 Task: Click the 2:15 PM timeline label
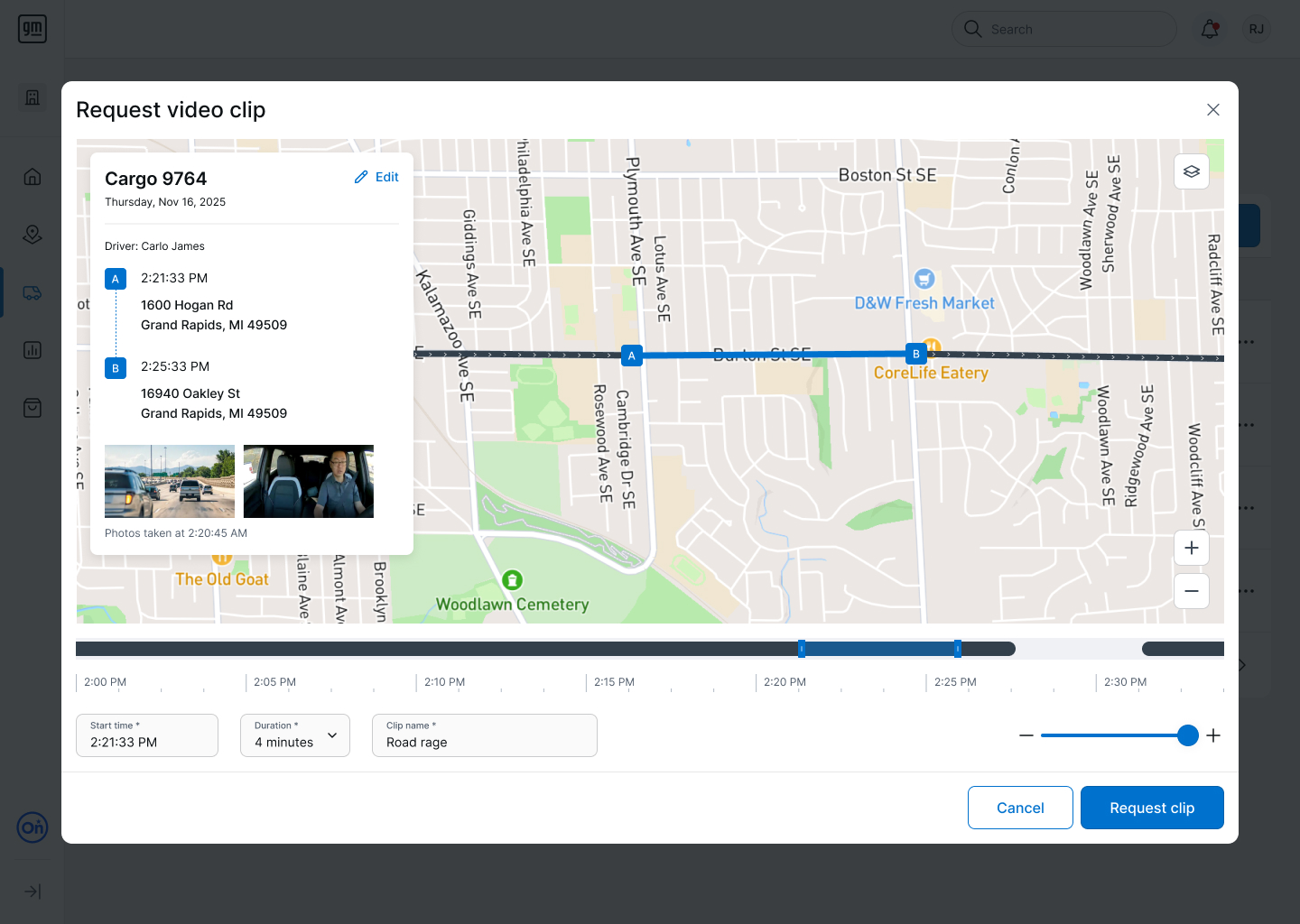pos(614,682)
